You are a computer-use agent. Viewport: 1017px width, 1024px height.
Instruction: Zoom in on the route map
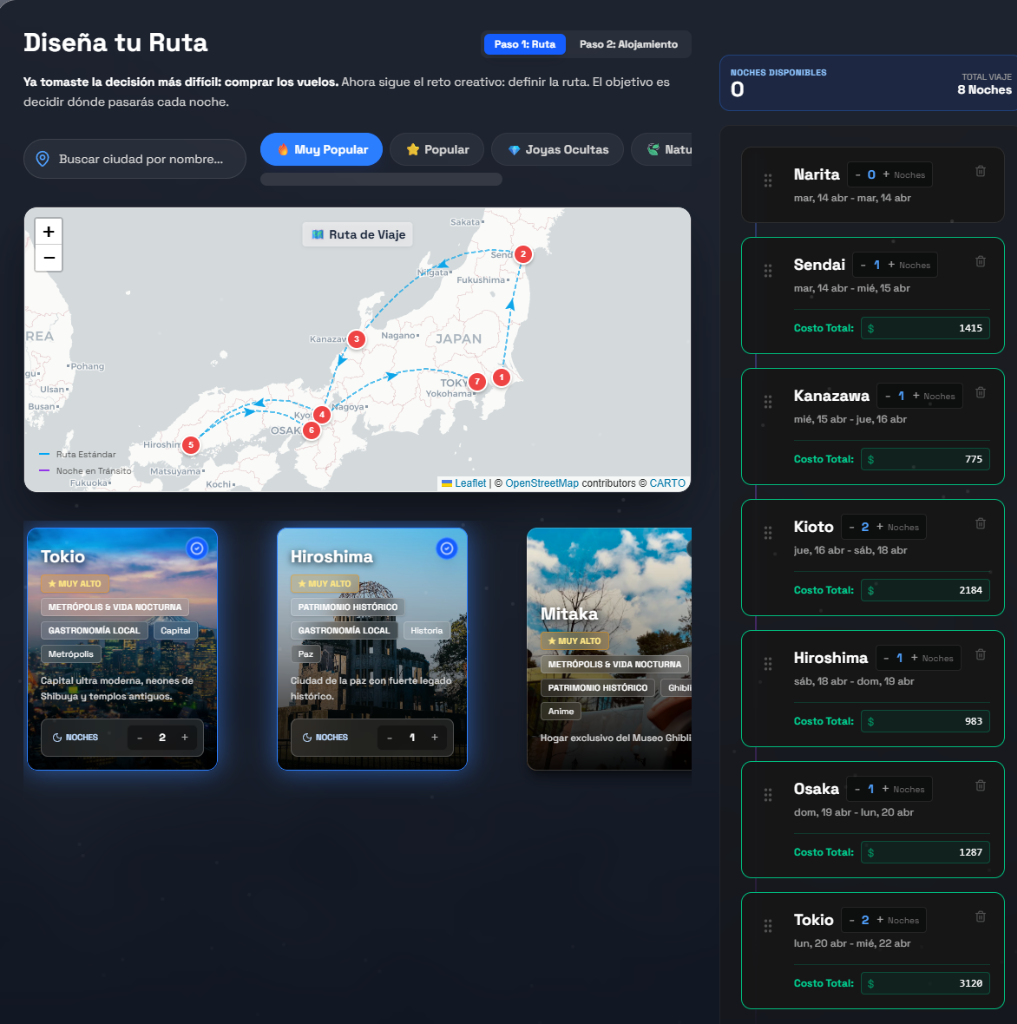pyautogui.click(x=48, y=231)
